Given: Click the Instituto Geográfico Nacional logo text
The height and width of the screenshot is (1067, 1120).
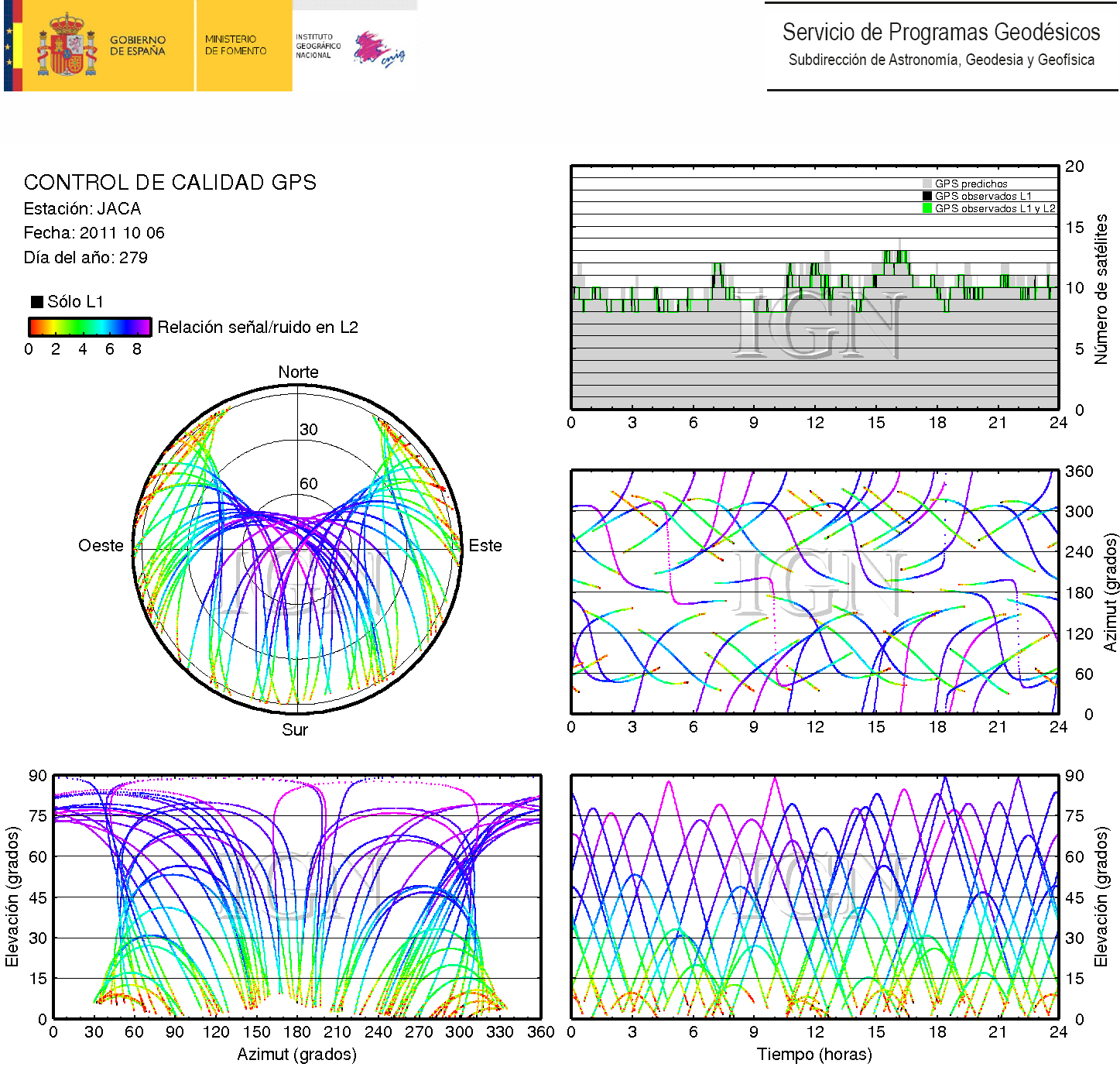Looking at the screenshot, I should pos(317,46).
